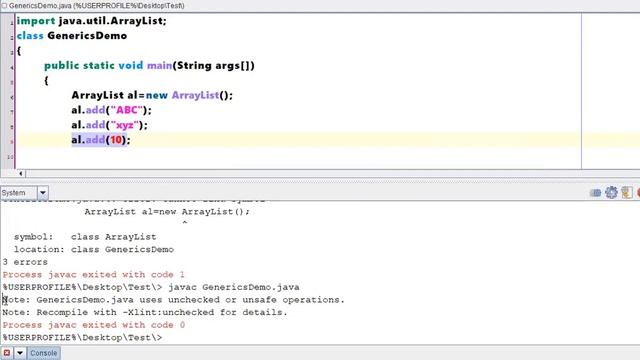Click the al.add("ABC"); statement
This screenshot has height=360, width=640.
[111, 110]
